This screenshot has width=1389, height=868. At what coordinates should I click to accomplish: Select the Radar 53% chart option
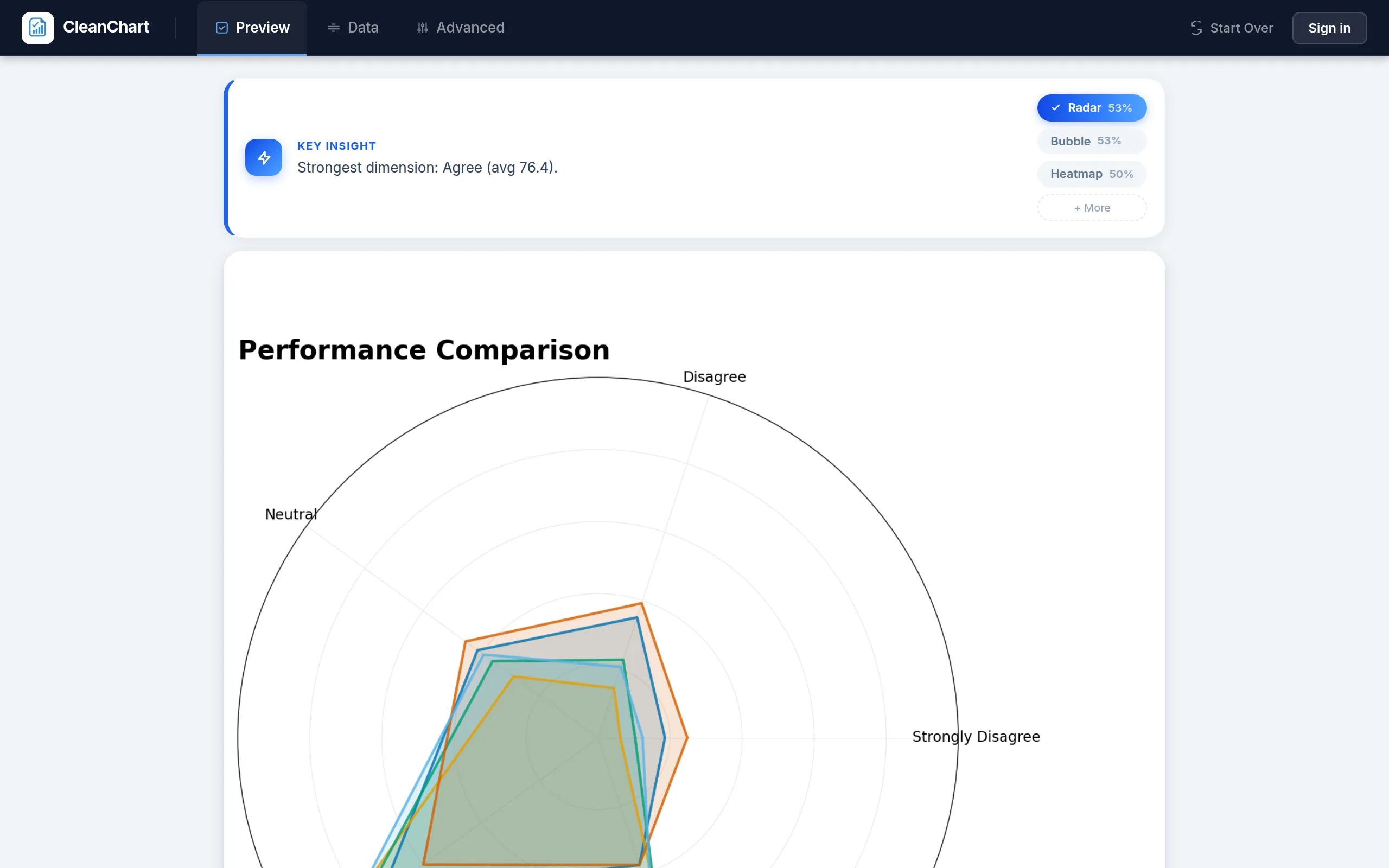(x=1092, y=108)
